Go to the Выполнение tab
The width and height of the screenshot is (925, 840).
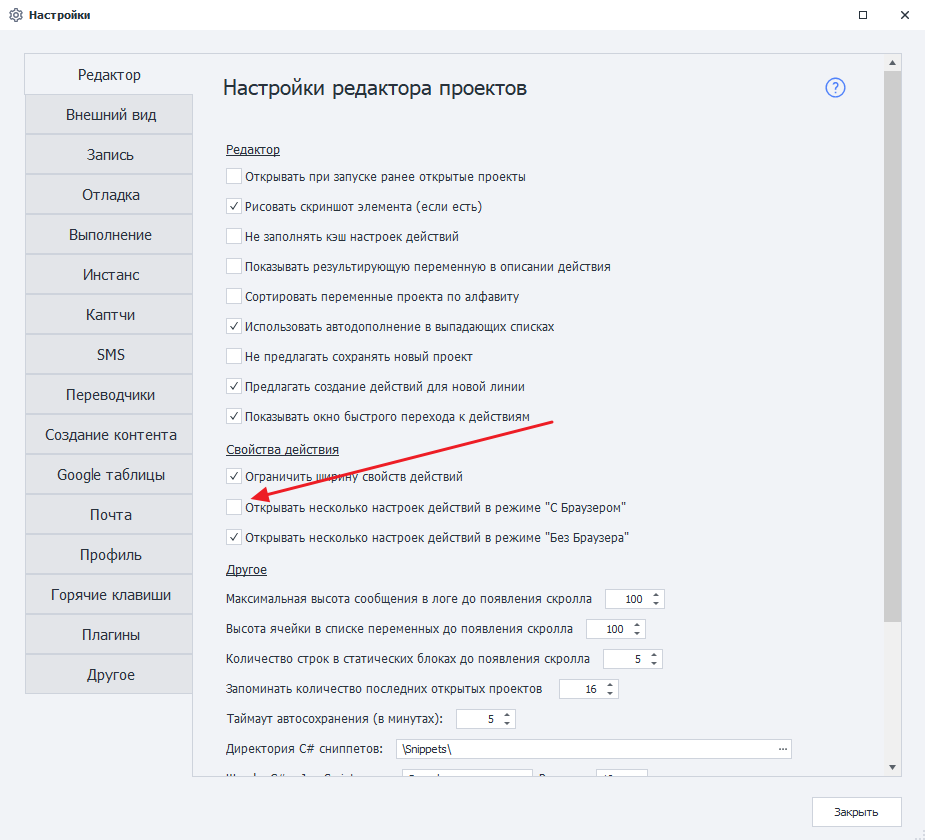(x=109, y=235)
